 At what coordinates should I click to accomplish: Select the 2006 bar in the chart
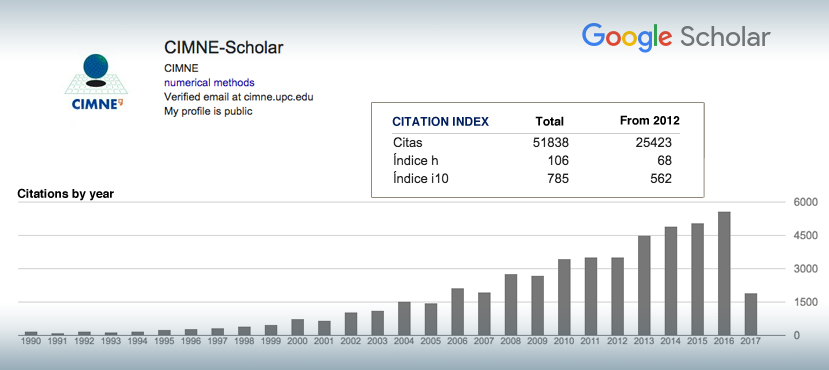click(x=458, y=312)
